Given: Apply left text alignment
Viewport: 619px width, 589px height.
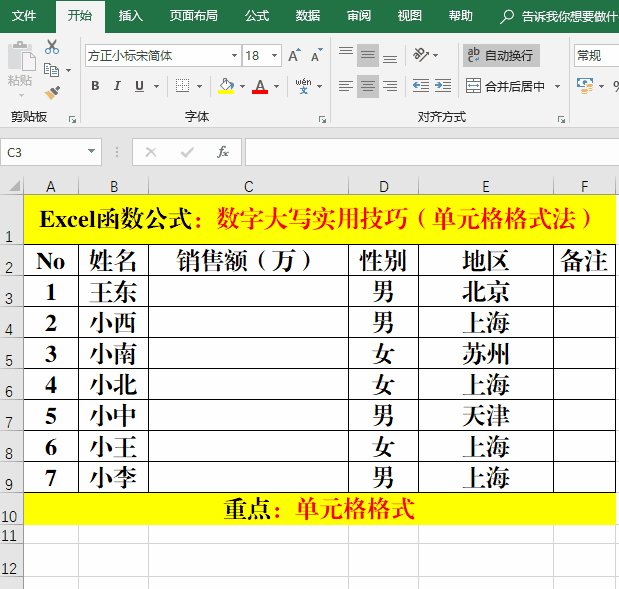Looking at the screenshot, I should [x=346, y=86].
